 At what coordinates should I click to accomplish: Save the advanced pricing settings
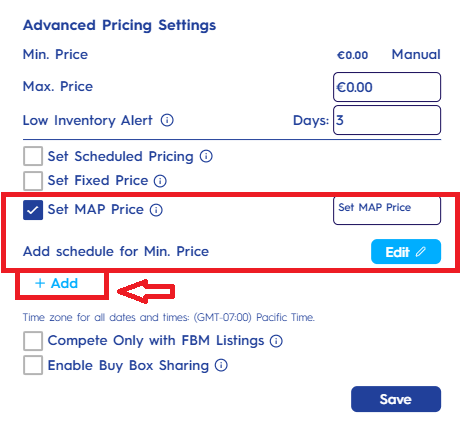pos(396,399)
